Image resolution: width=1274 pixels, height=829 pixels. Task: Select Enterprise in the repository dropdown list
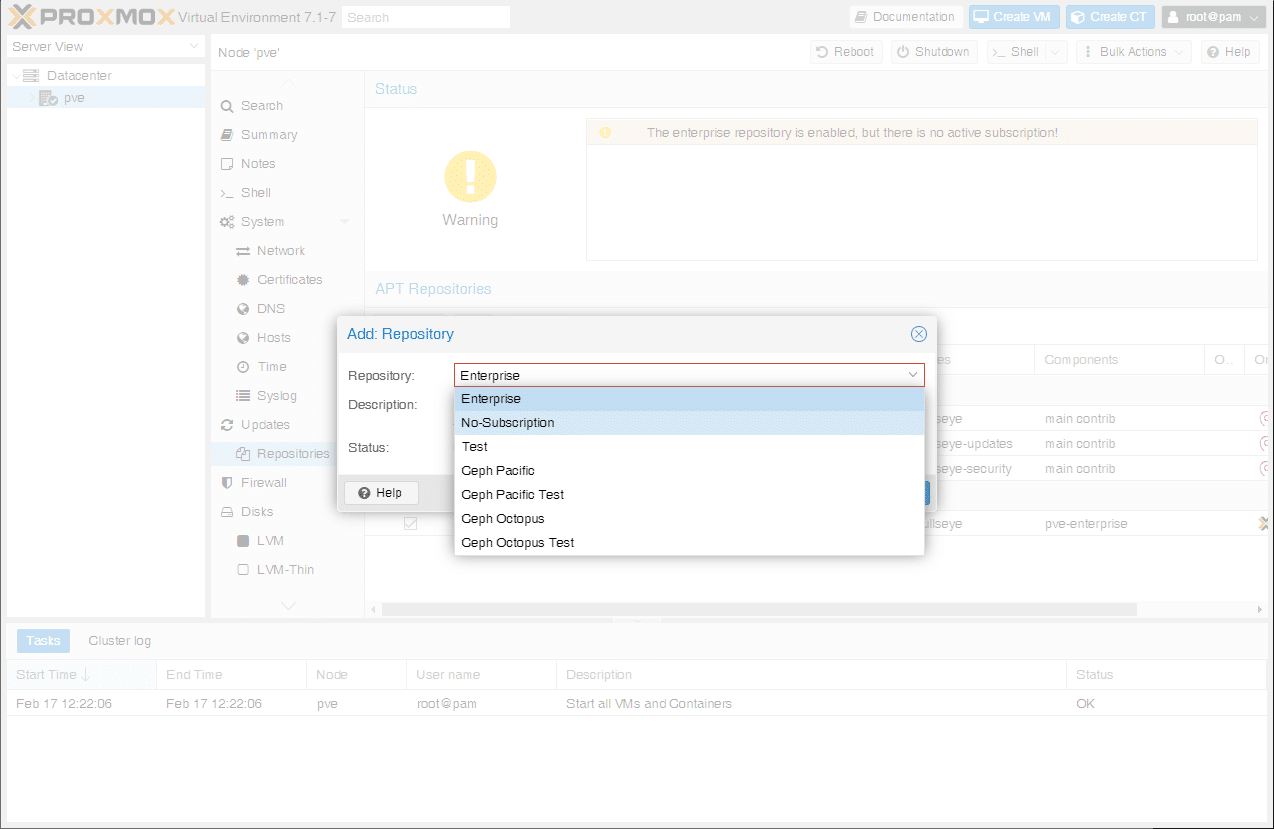coord(689,399)
